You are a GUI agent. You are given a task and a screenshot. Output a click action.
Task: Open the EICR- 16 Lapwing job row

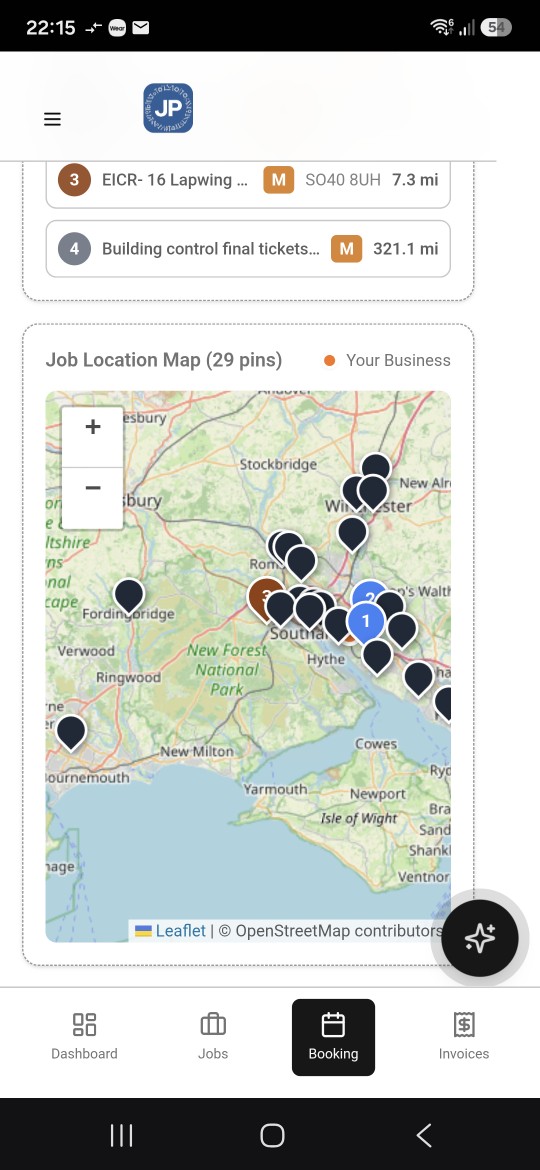click(248, 180)
